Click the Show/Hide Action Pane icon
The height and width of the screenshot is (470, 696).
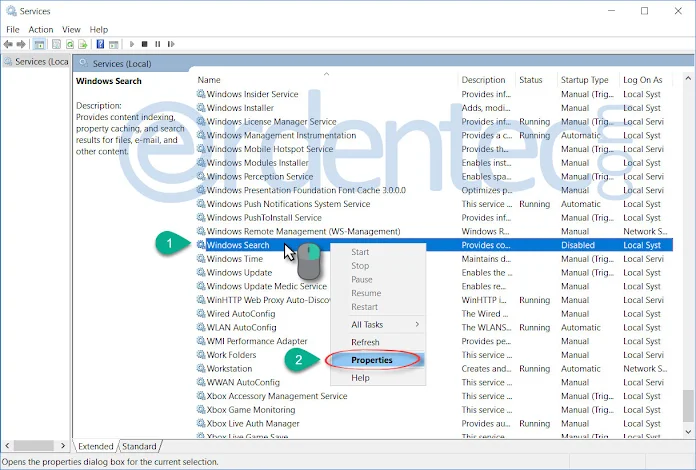(114, 44)
